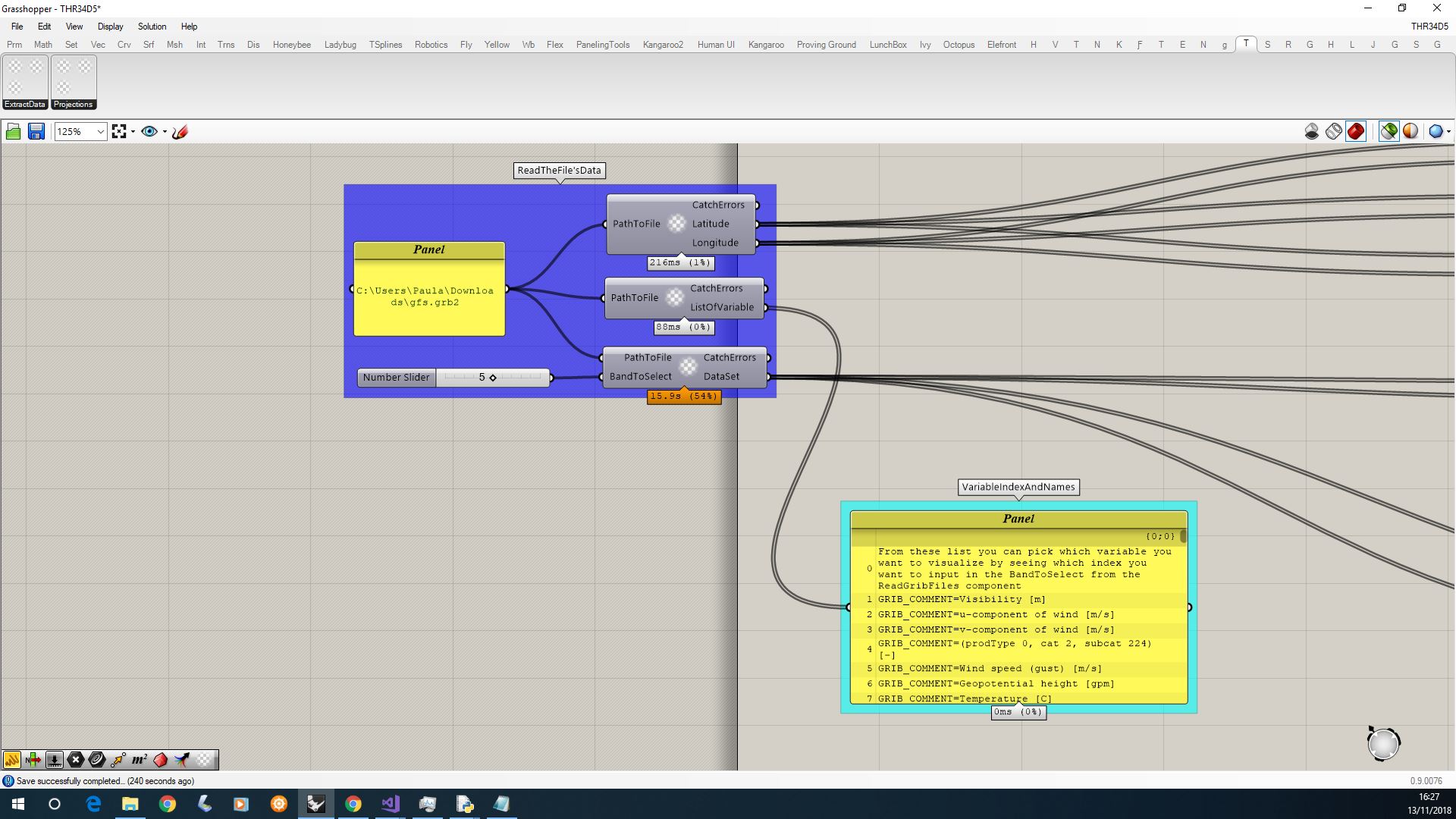Expand the dropdown next to the blue octagon icon
This screenshot has height=819, width=1456.
pyautogui.click(x=1448, y=131)
